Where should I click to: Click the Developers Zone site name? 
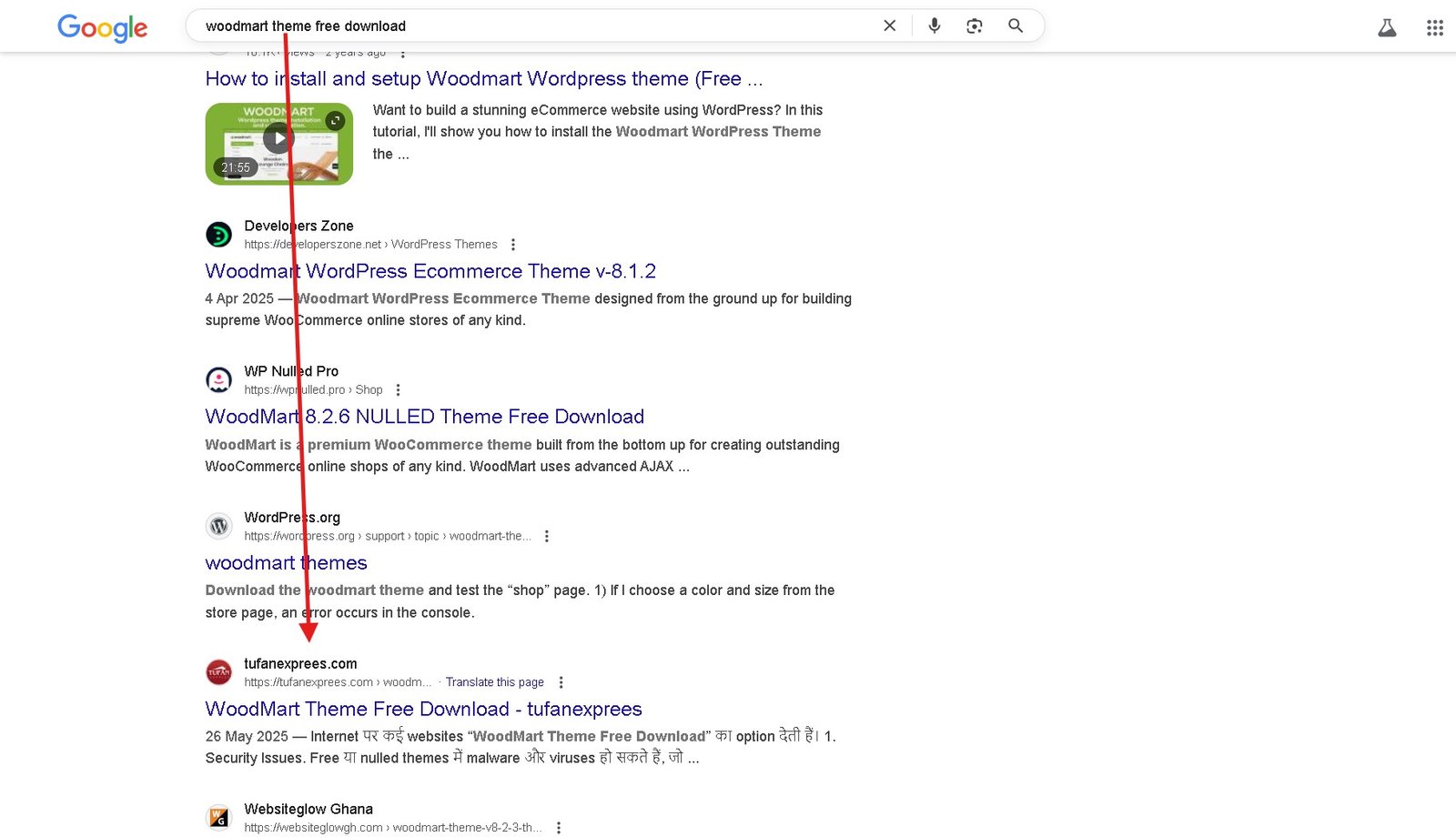298,226
